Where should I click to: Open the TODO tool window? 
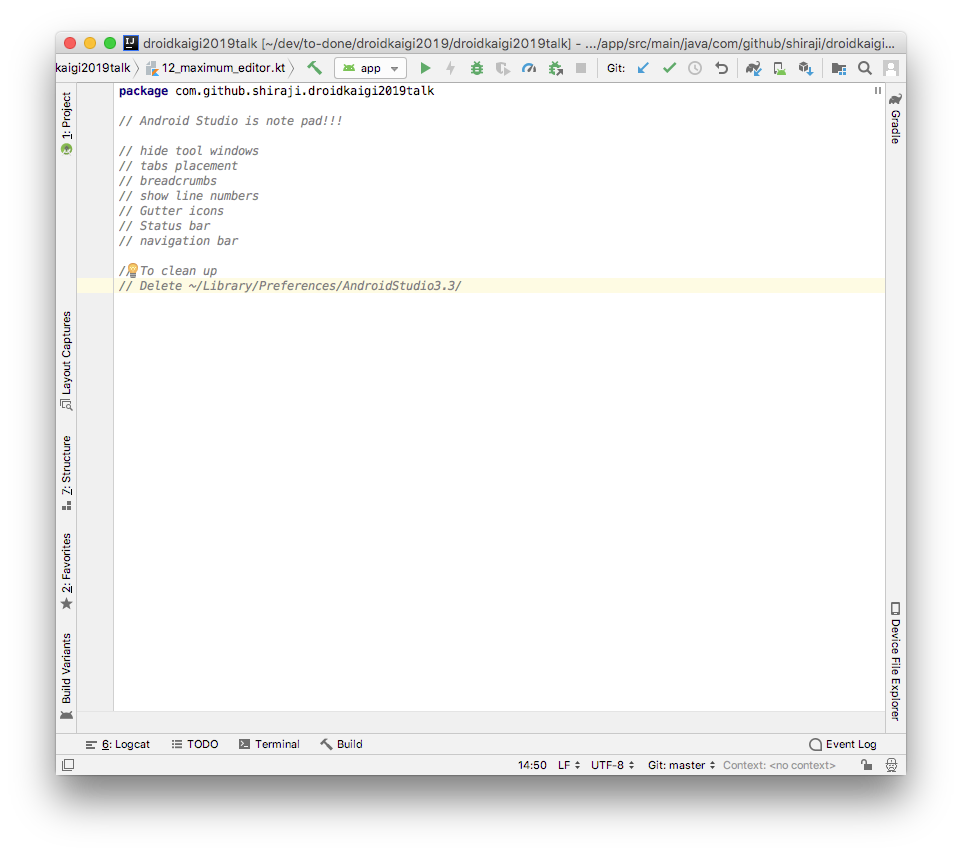point(195,744)
